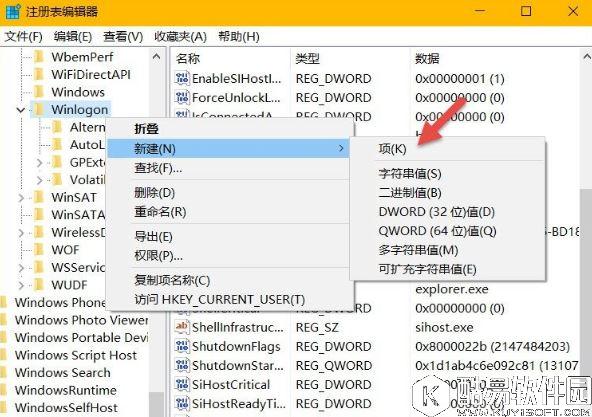Expand the GPExt subkey node
592x417 pixels.
tap(39, 163)
